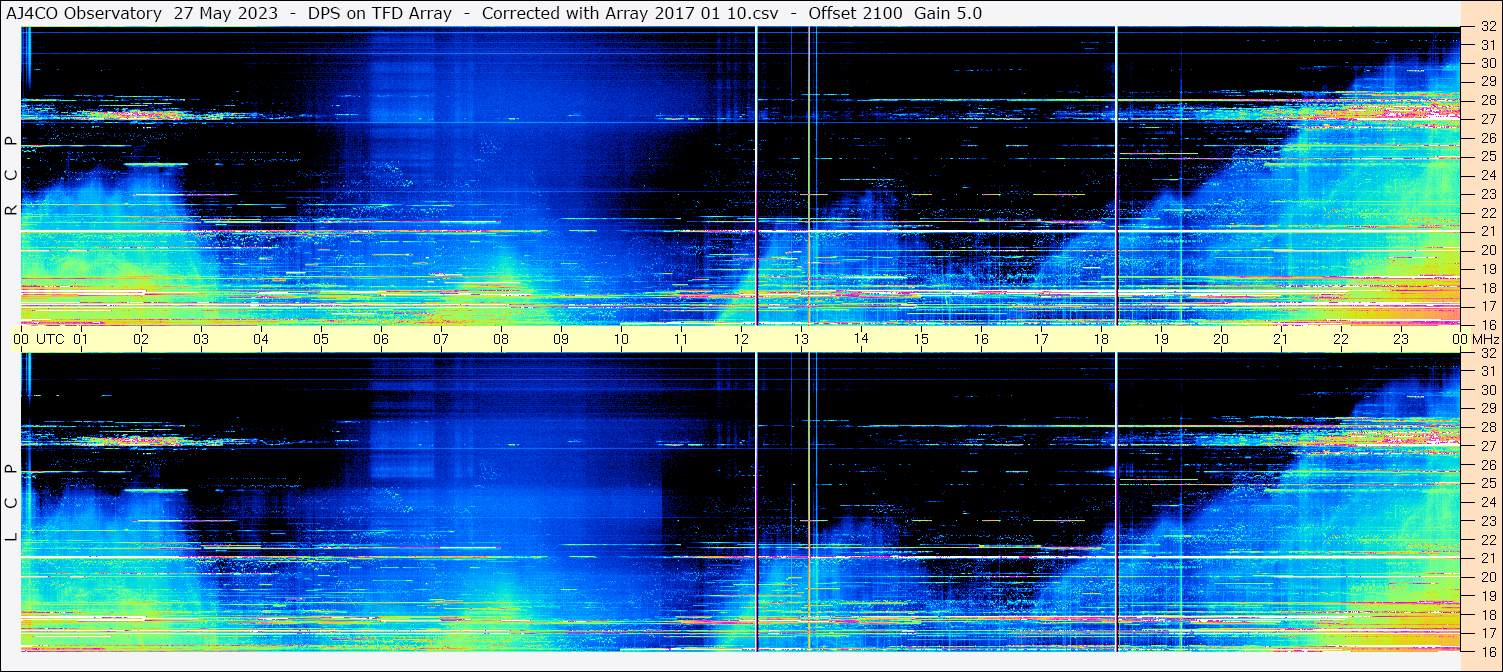Screen dimensions: 1503x672
Task: Click the '00 UTC' time axis label
Action: (x=38, y=339)
